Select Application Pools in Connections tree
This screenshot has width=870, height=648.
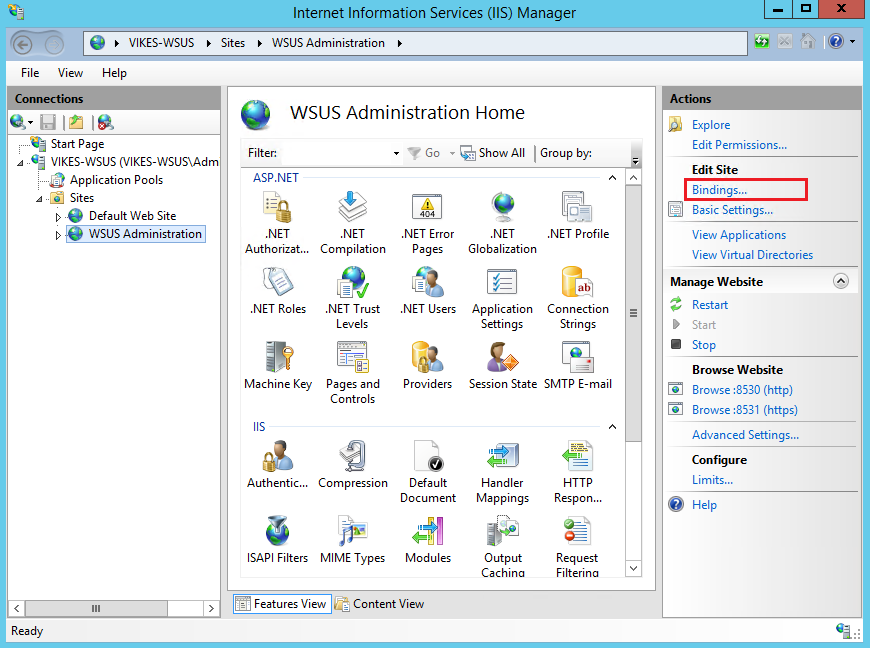pos(116,180)
